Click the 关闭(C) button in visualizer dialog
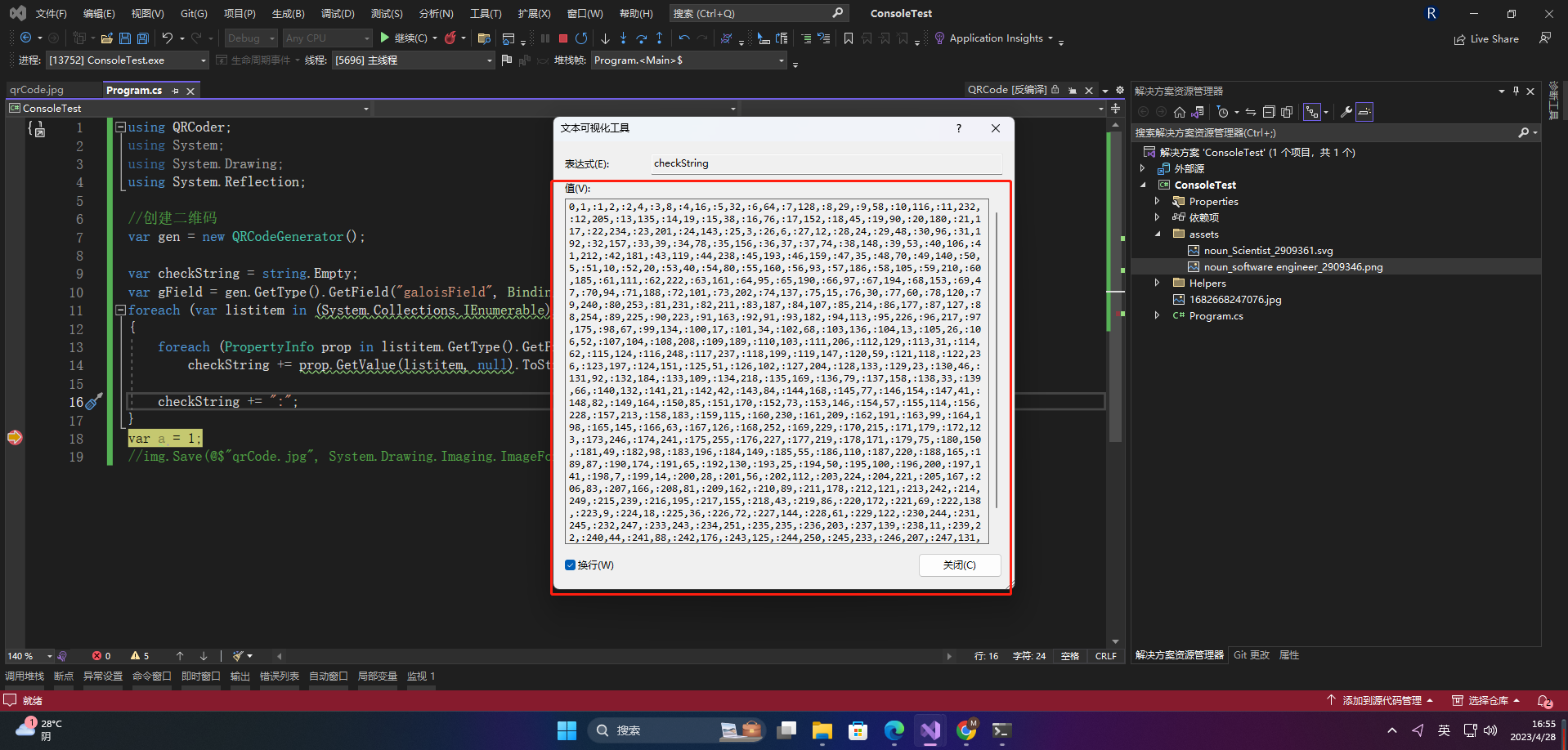 (960, 565)
